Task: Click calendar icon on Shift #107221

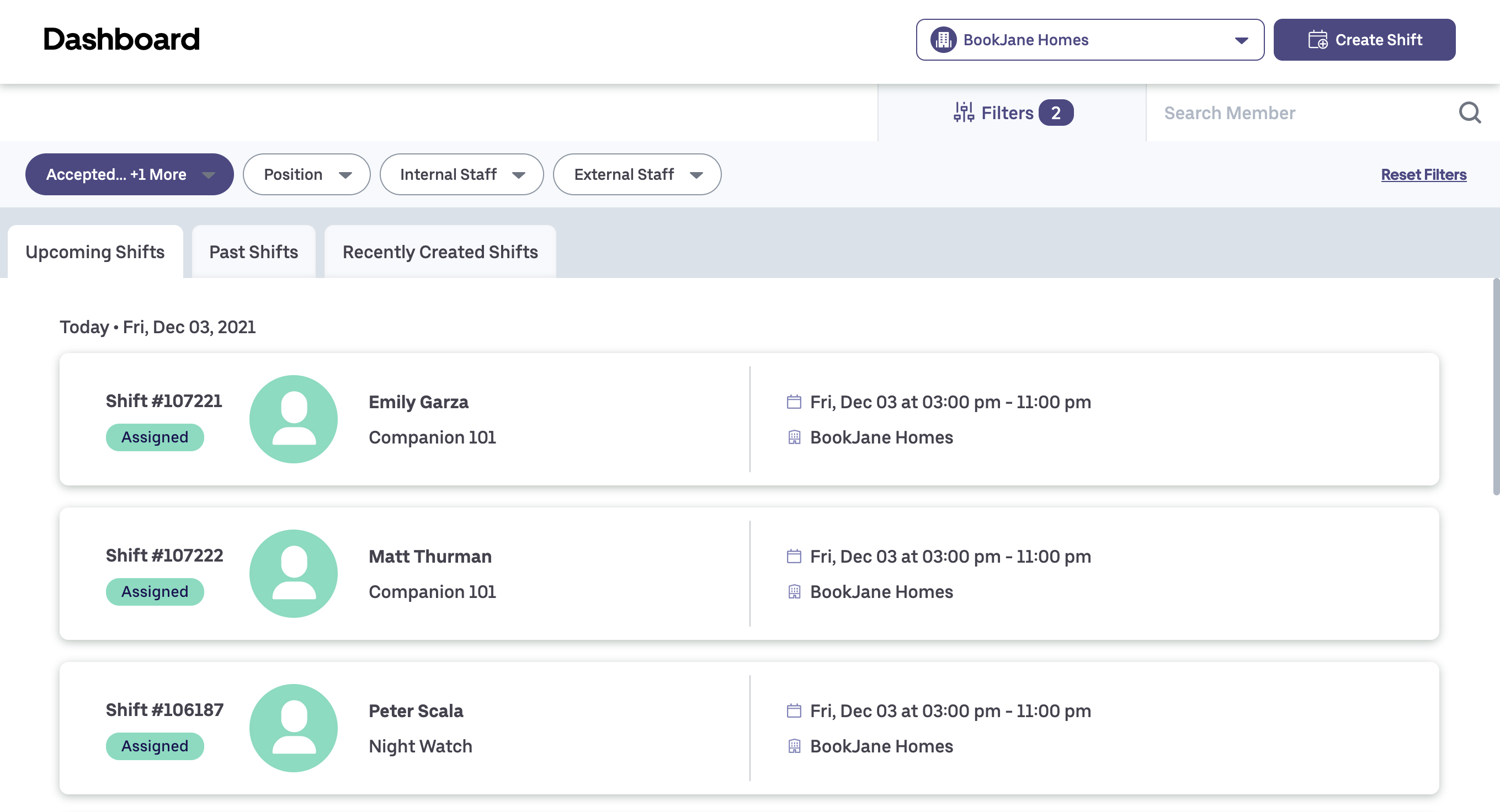Action: [794, 402]
